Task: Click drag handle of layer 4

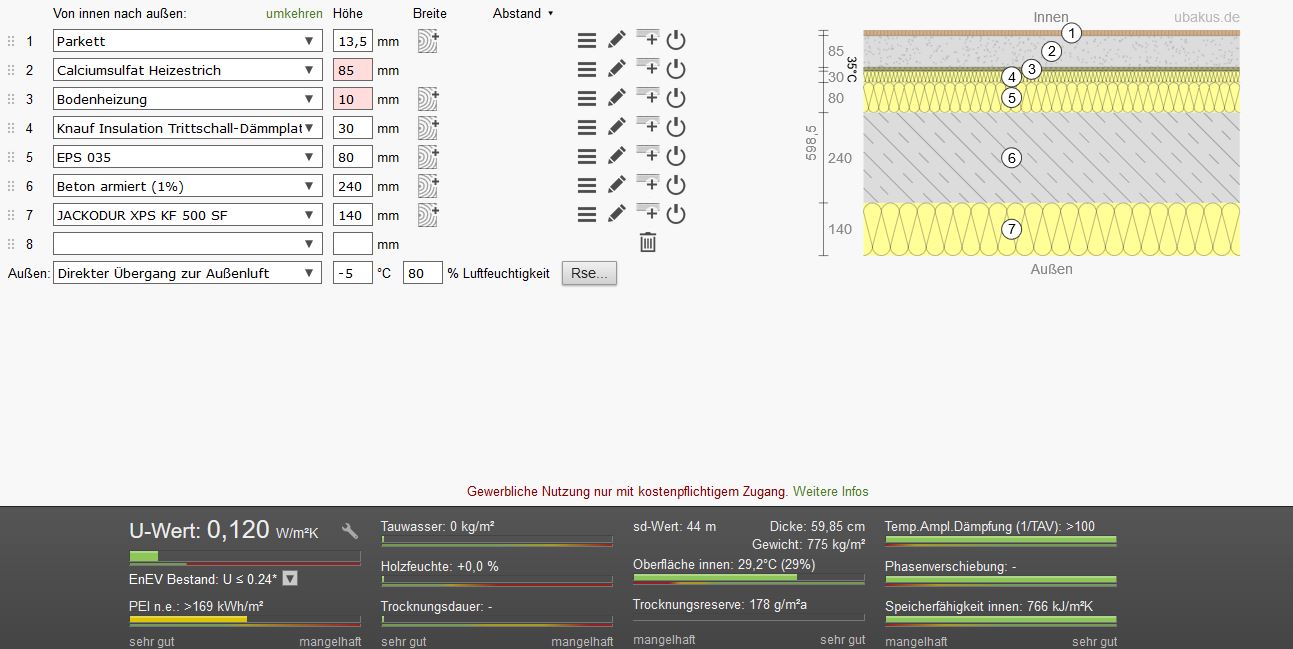Action: 11,128
